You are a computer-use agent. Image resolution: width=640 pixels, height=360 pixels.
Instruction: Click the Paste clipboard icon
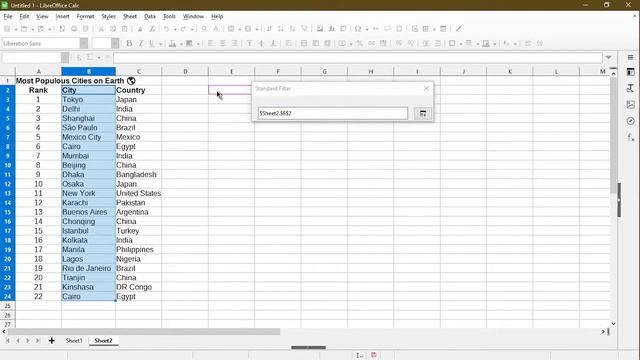pos(125,29)
